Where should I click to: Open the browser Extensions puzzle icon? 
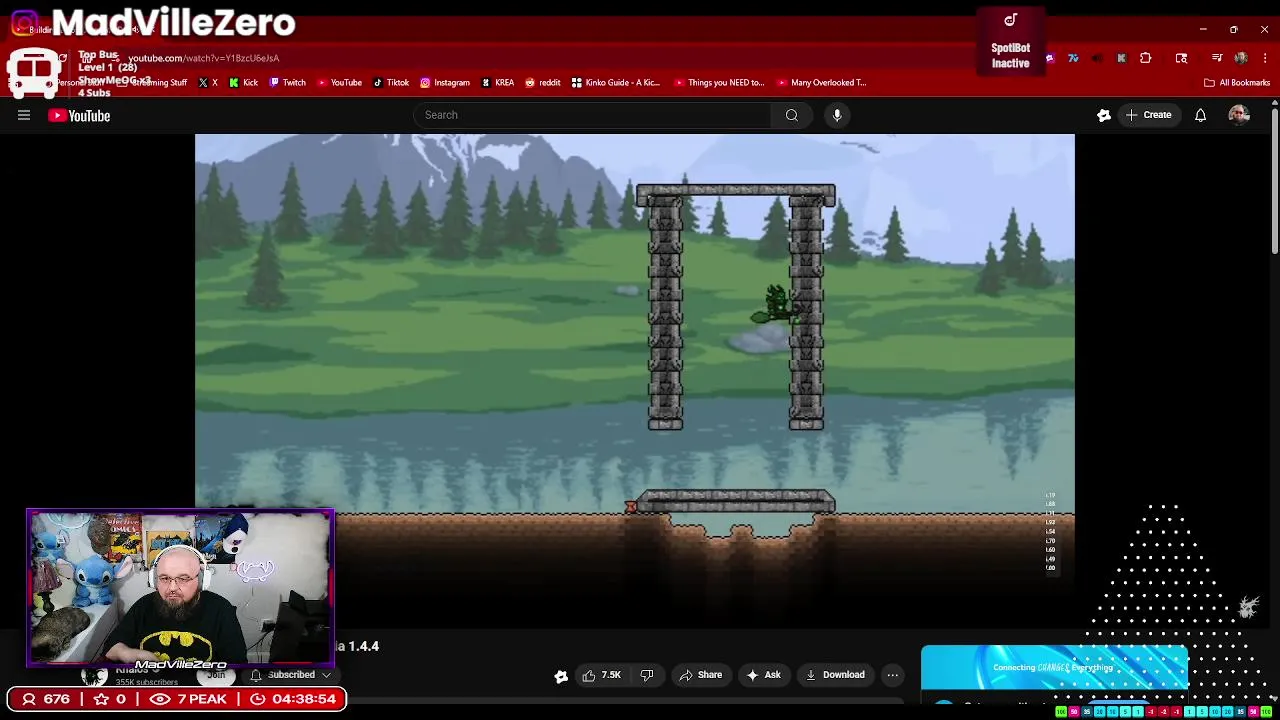pyautogui.click(x=1145, y=58)
